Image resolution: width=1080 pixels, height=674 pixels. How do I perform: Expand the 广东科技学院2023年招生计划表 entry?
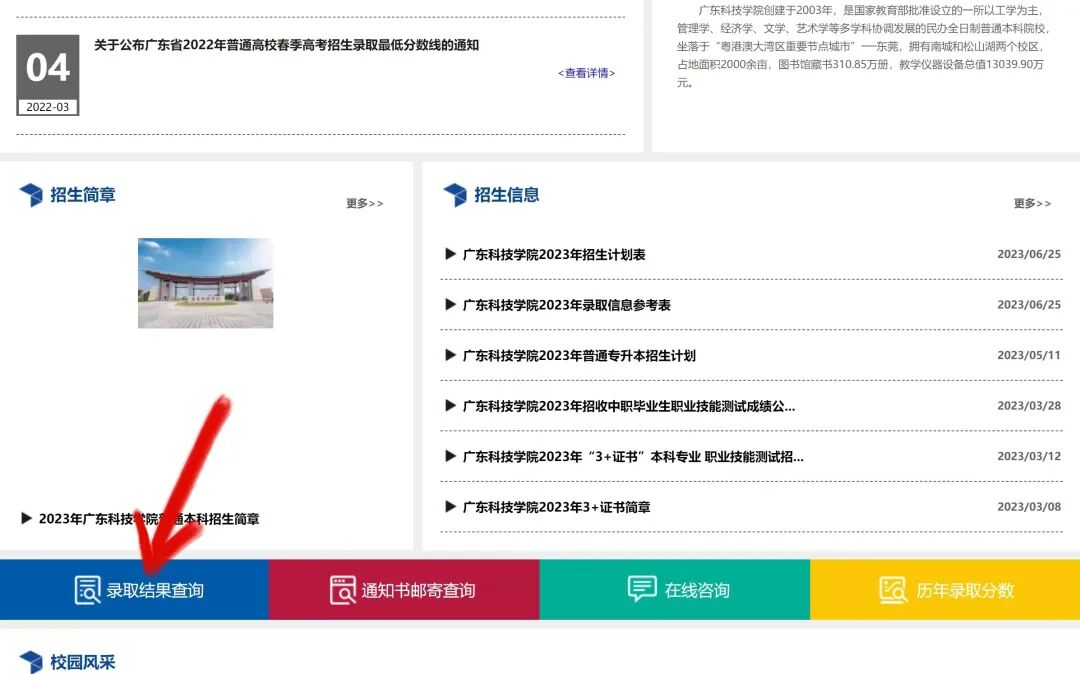(x=450, y=254)
